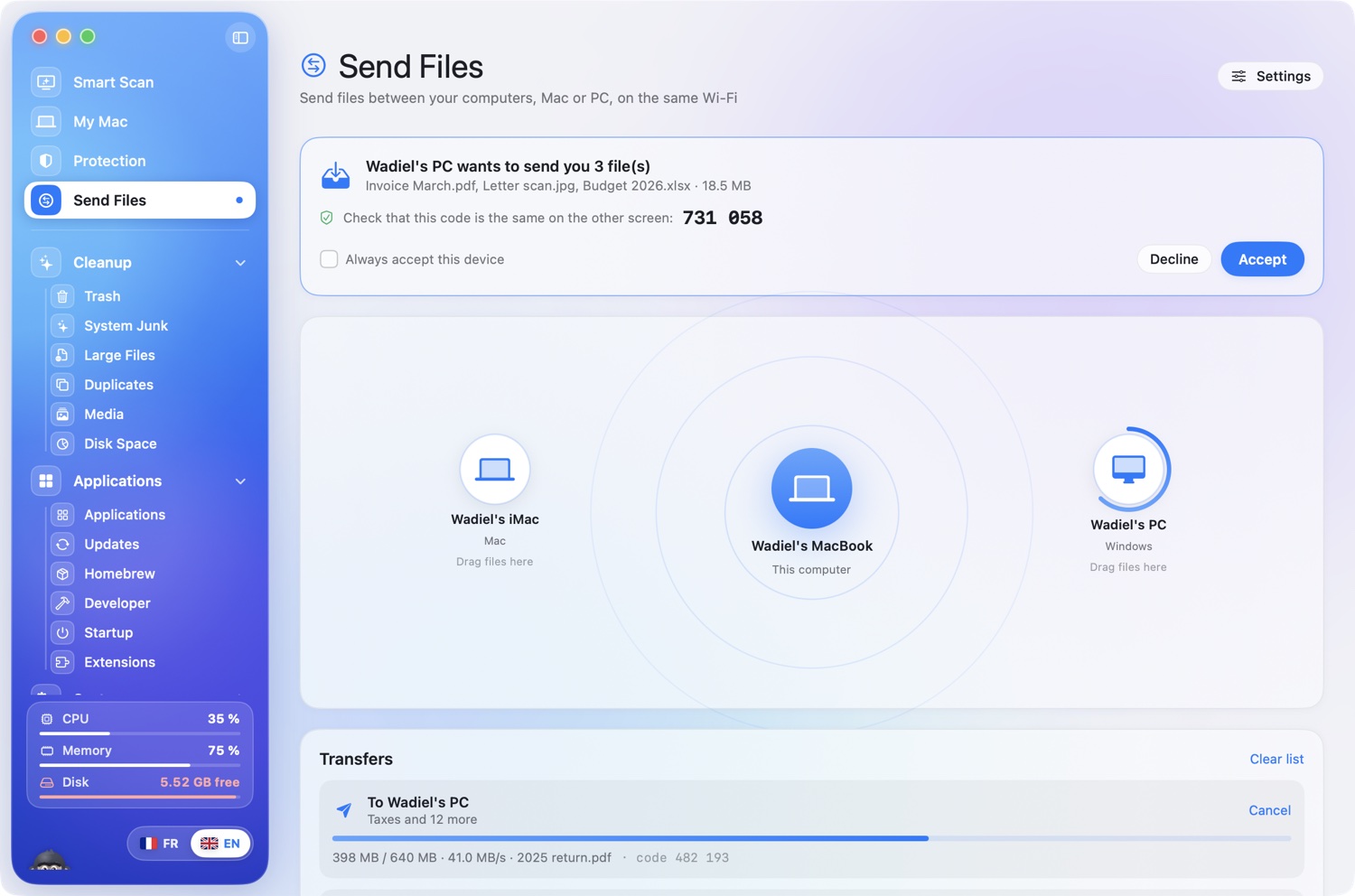Open Applications sub-item in sidebar list
This screenshot has height=896, width=1355.
coord(125,515)
